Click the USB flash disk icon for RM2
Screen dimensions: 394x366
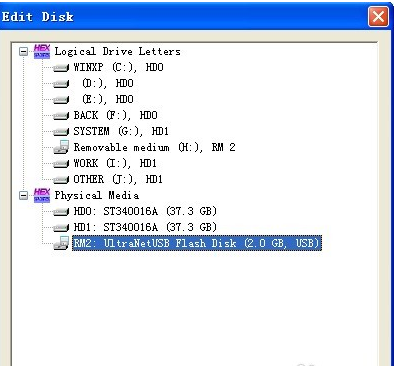[61, 243]
